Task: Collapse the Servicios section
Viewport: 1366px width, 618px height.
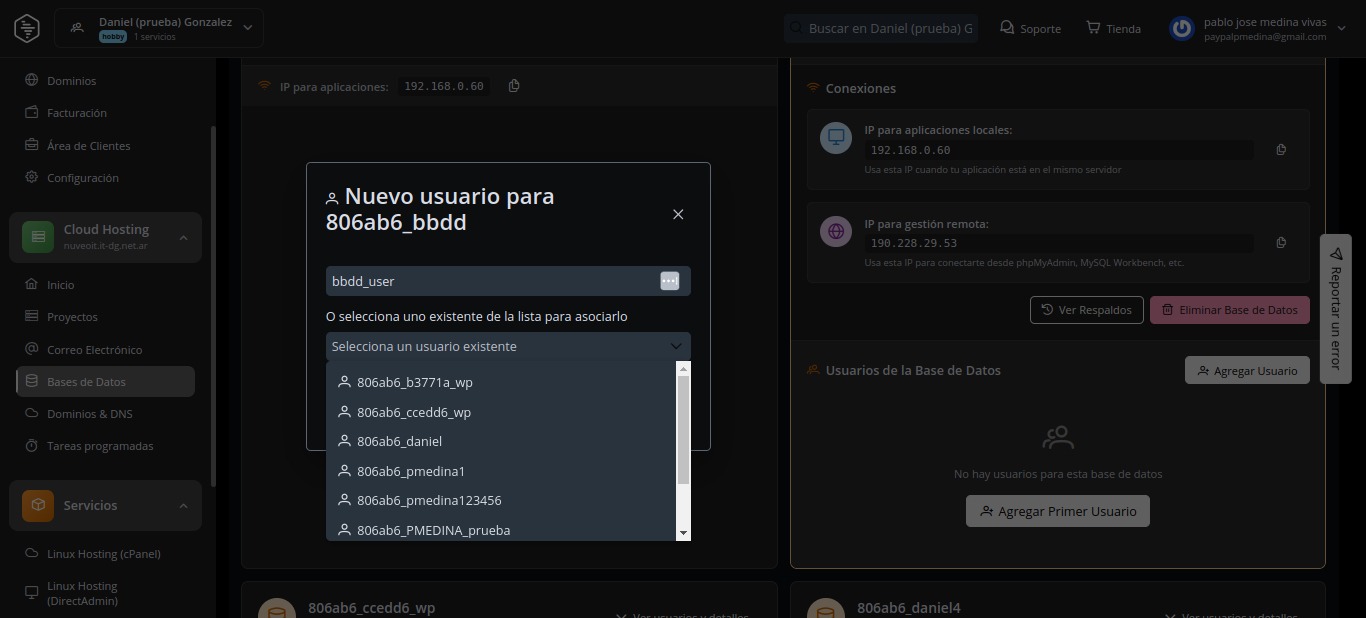Action: click(x=183, y=506)
